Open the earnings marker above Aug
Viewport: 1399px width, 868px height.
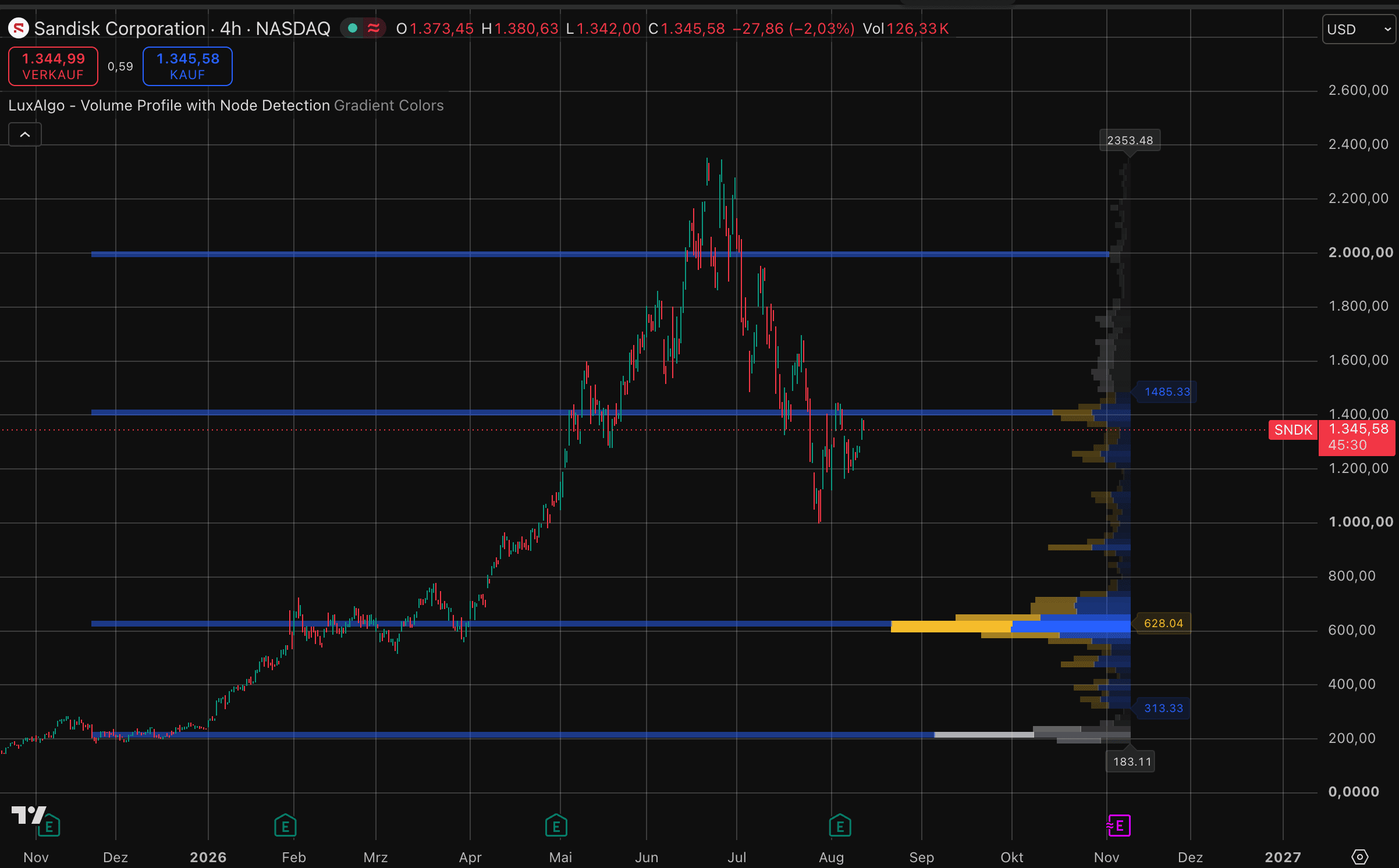tap(840, 825)
